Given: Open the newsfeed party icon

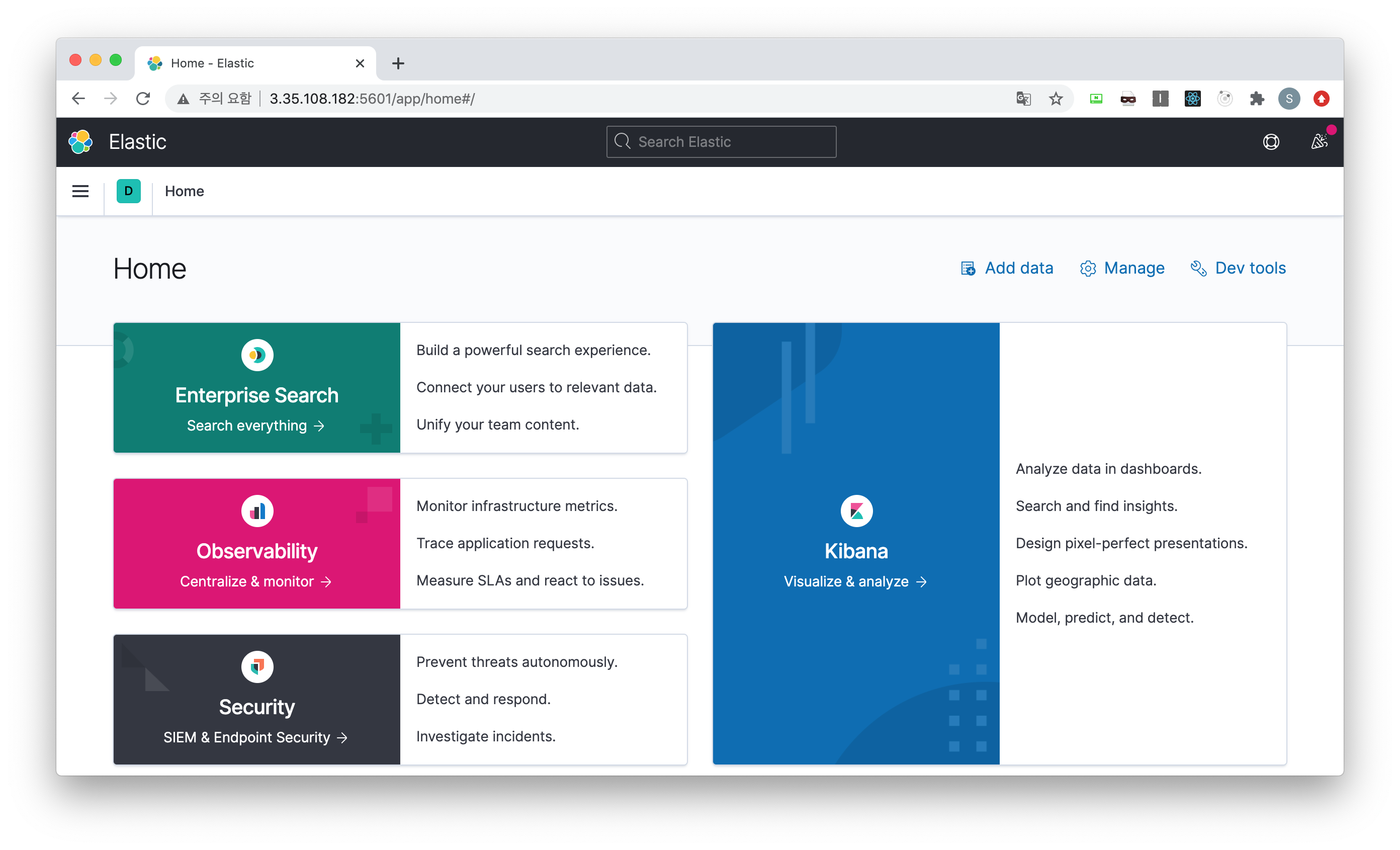Looking at the screenshot, I should click(1319, 142).
